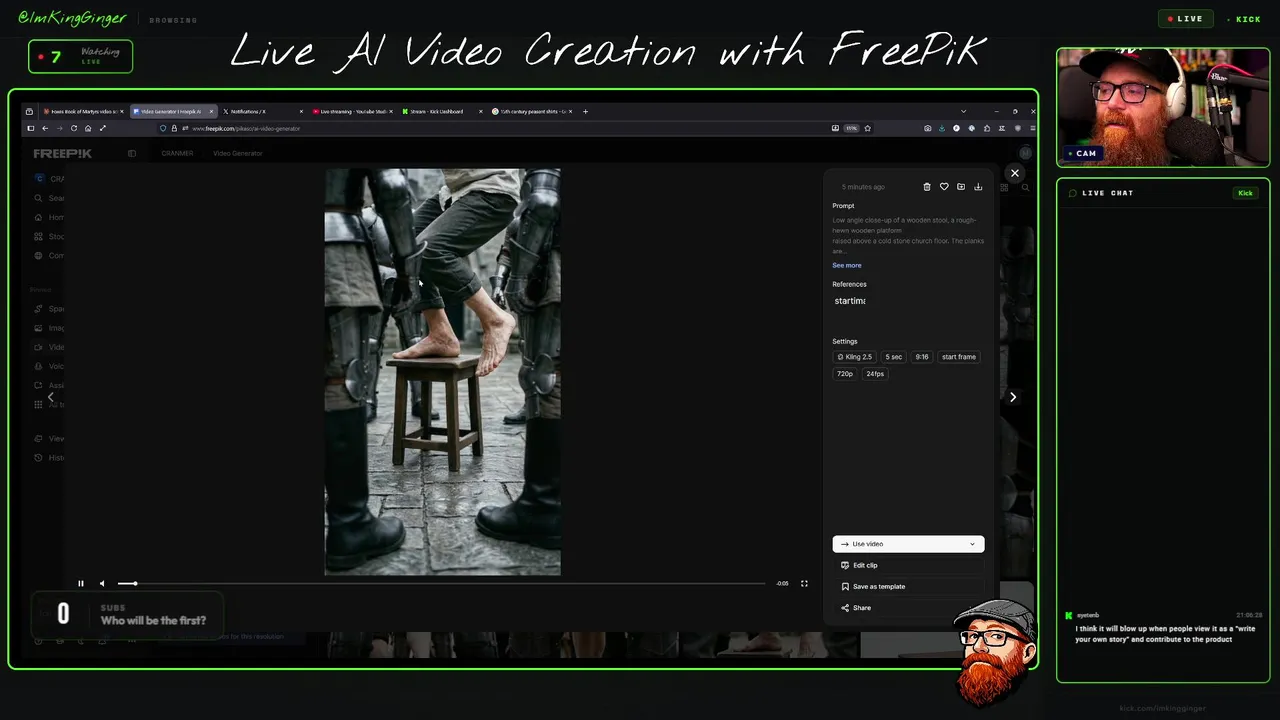
Task: Download the generated video
Action: coord(978,187)
